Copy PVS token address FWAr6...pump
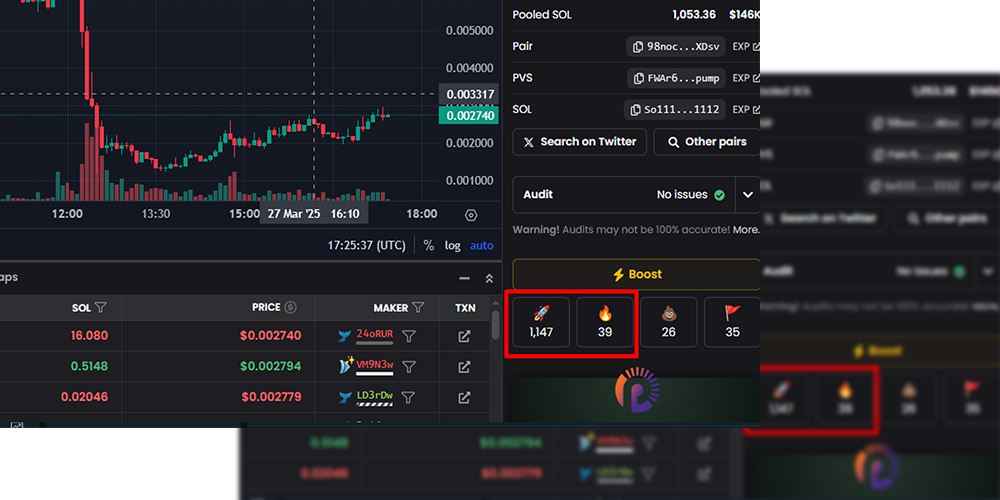The height and width of the screenshot is (500, 1000). 676,78
